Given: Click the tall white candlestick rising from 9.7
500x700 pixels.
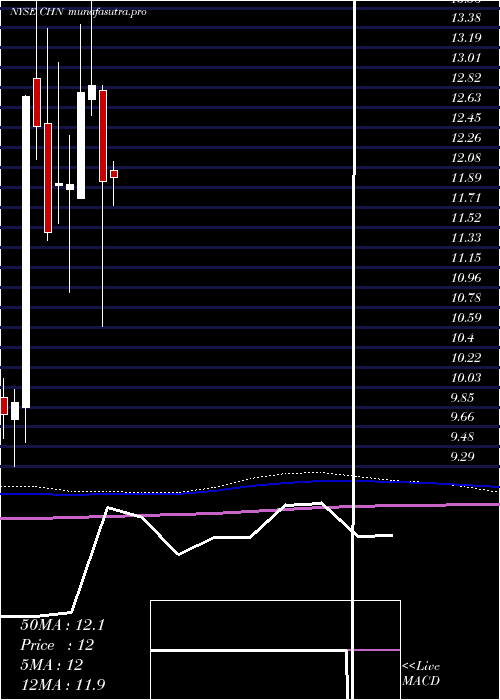Looking at the screenshot, I should click(x=26, y=252).
